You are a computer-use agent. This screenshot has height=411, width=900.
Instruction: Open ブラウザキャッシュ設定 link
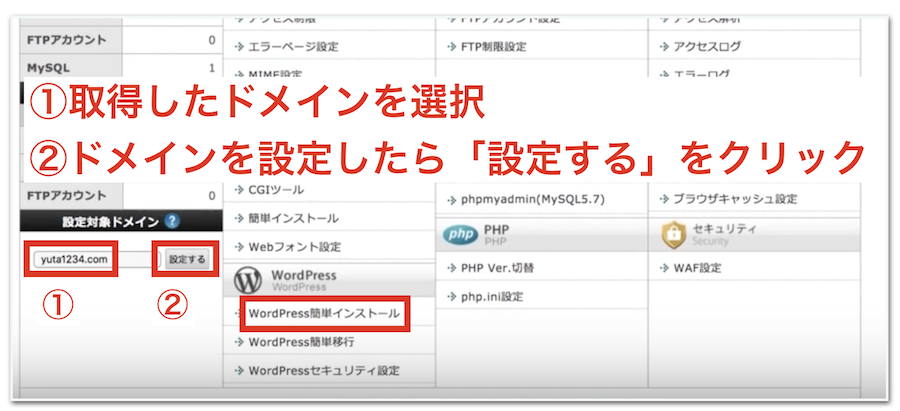pyautogui.click(x=734, y=199)
